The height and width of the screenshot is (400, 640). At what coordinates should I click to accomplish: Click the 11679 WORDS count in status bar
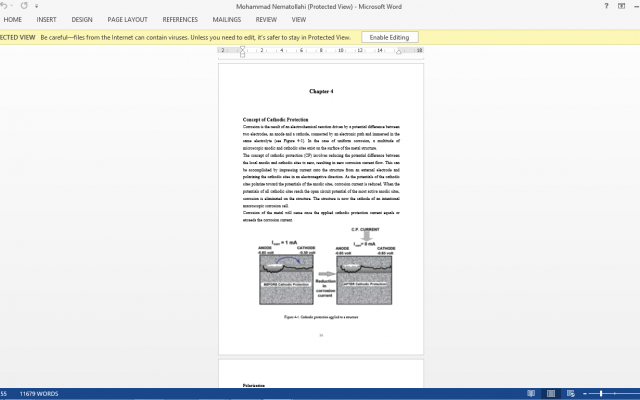[x=39, y=394]
